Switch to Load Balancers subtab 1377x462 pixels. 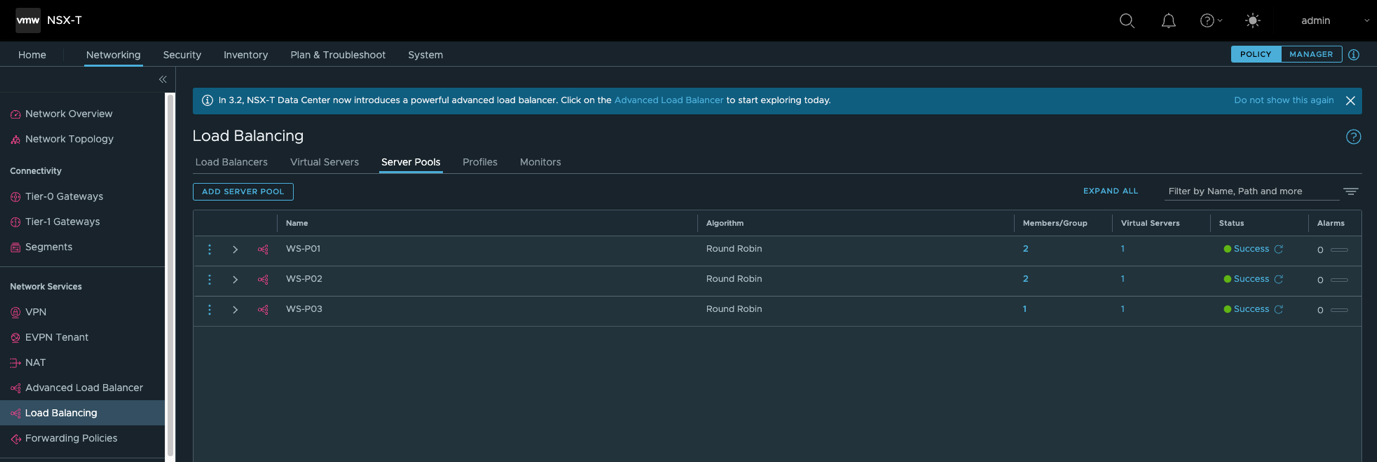point(231,162)
